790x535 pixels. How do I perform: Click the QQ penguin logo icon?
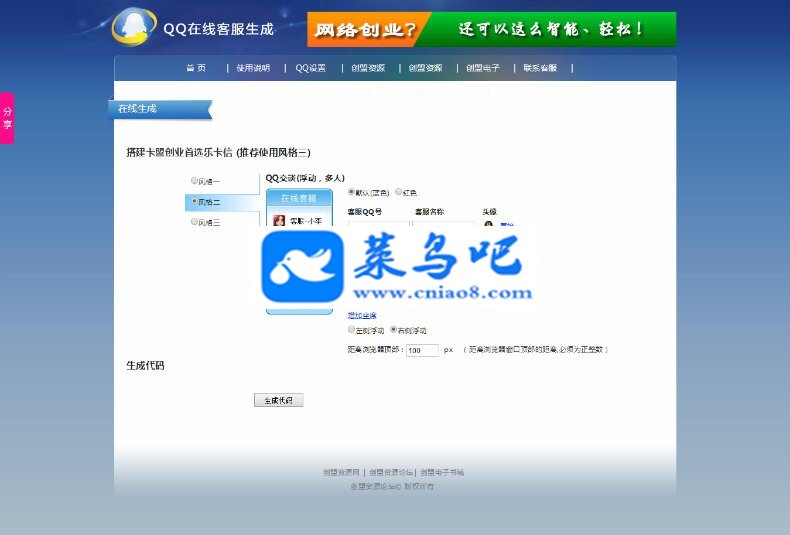click(134, 27)
